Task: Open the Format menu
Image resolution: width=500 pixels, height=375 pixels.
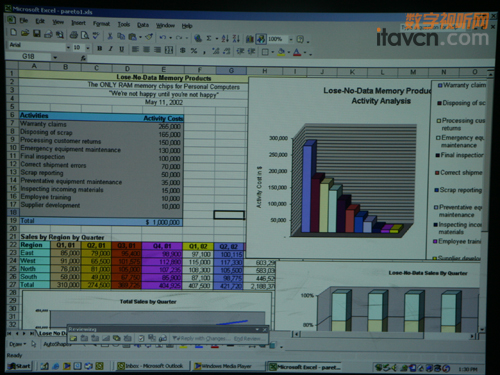Action: point(101,24)
